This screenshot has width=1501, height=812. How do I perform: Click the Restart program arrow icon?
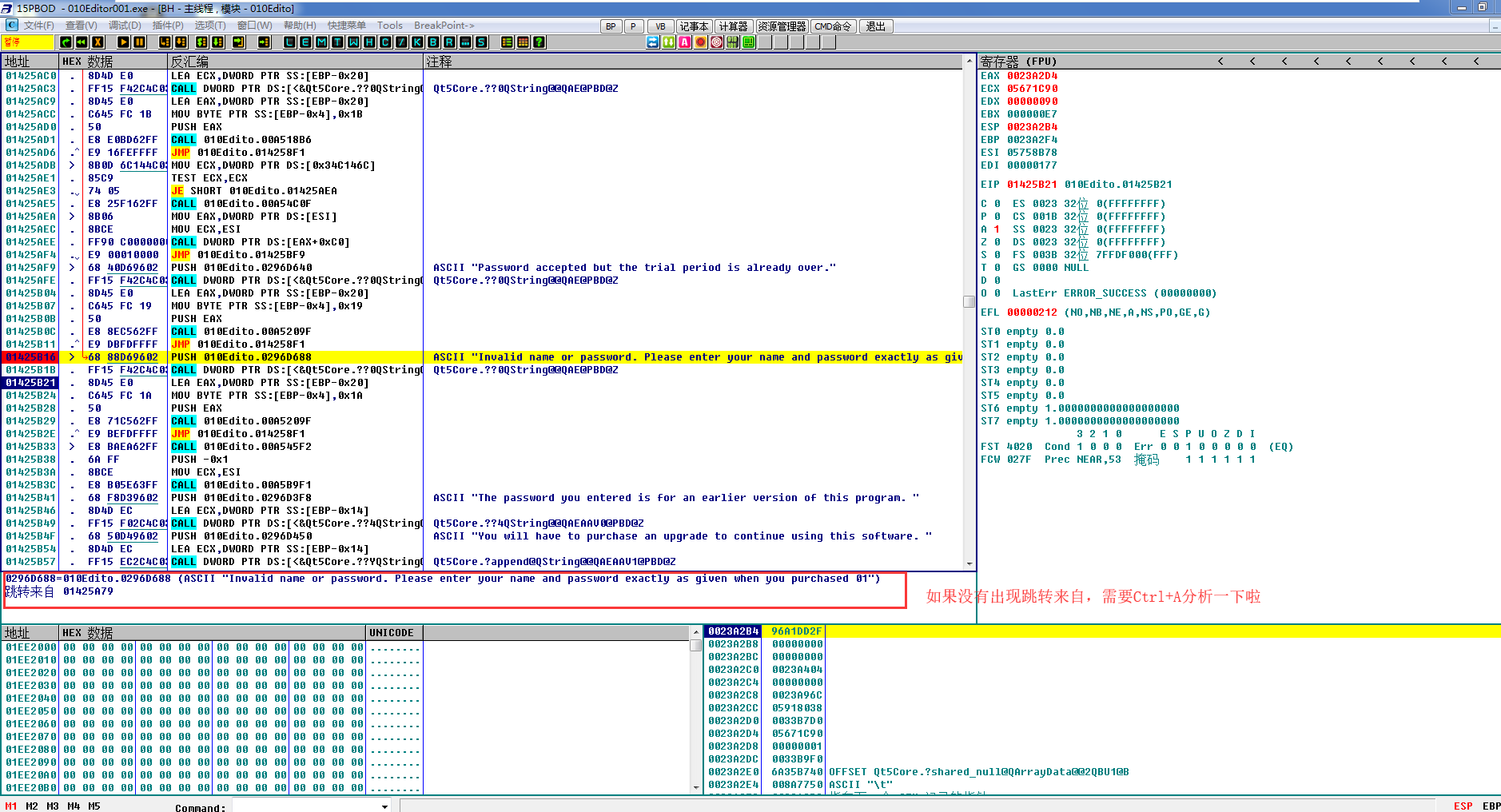(82, 42)
